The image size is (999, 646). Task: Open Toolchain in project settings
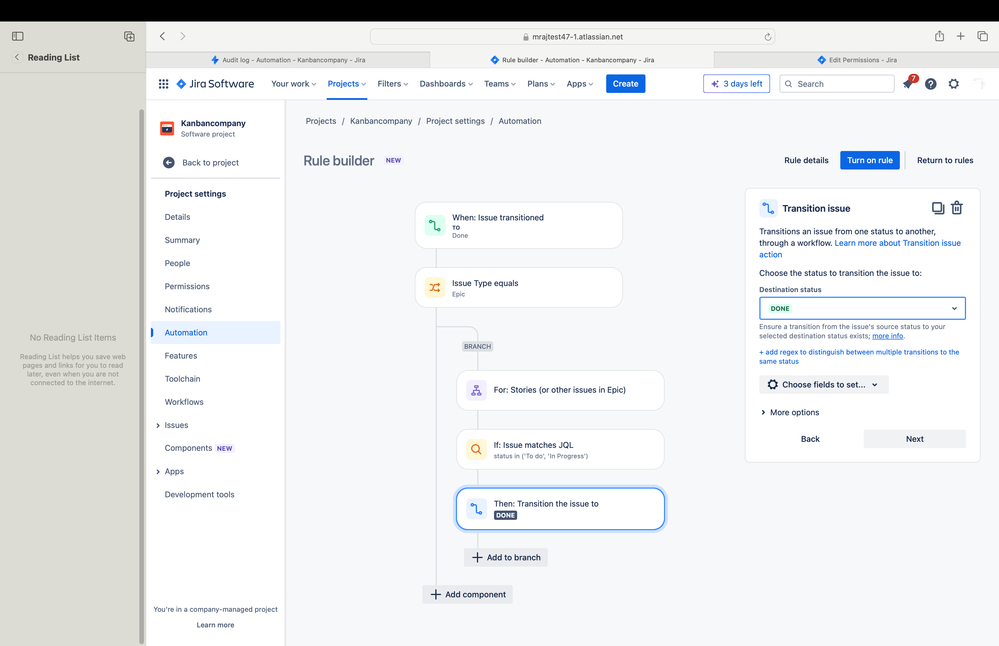tap(182, 379)
